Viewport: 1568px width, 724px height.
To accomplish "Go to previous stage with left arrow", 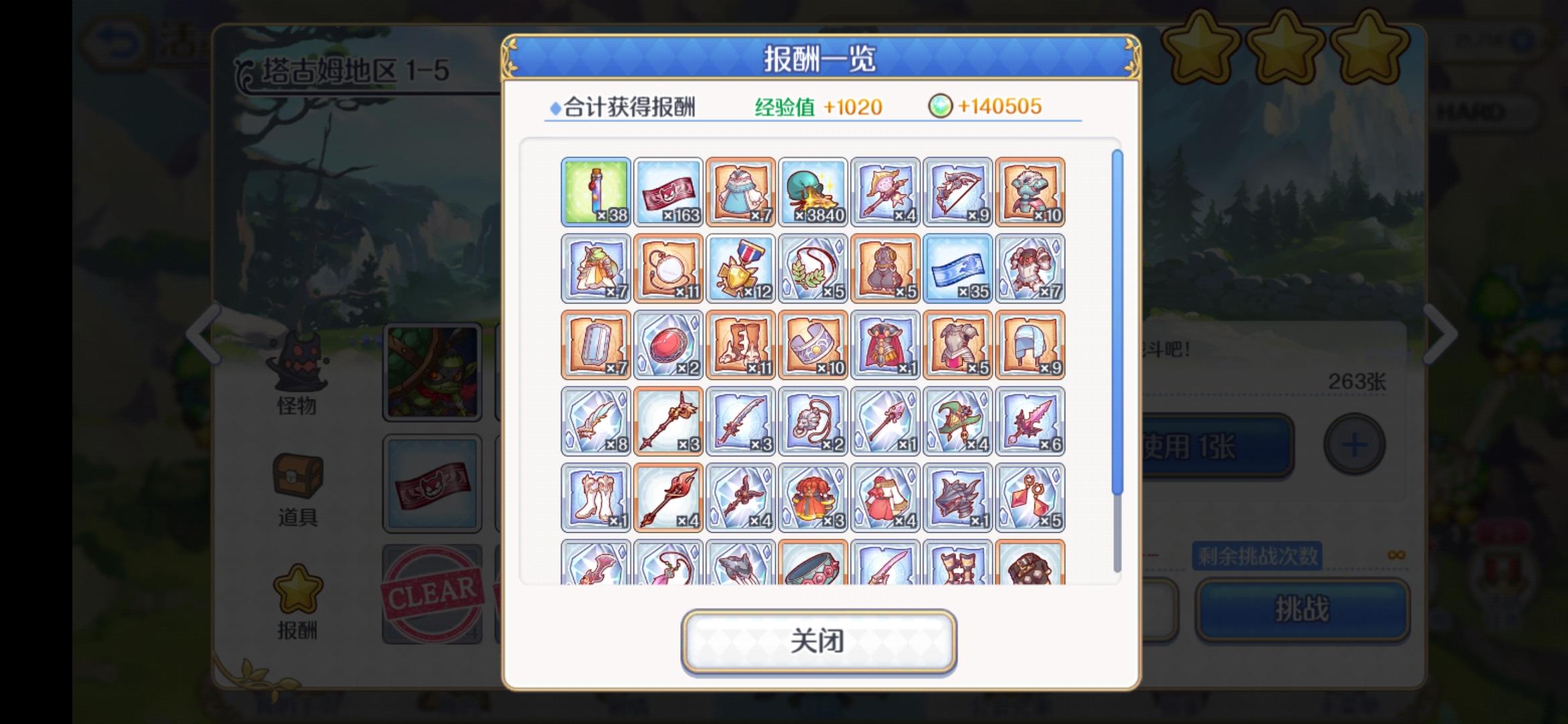I will [204, 334].
